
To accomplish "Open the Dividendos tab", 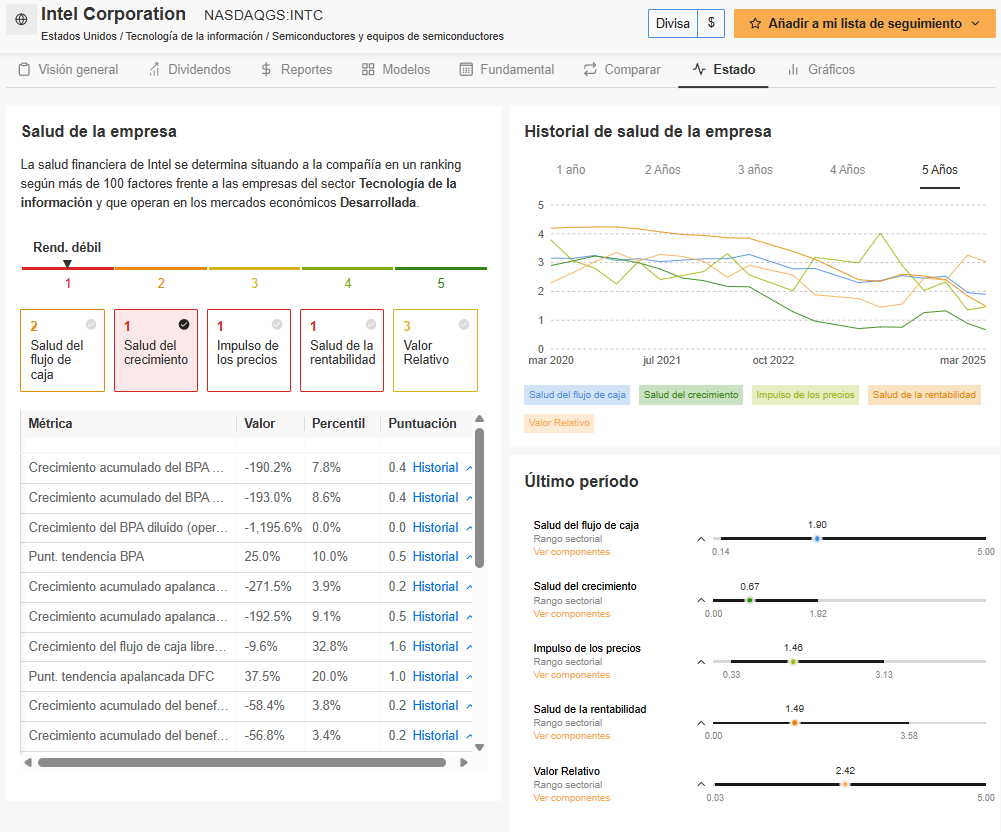I will tap(190, 69).
